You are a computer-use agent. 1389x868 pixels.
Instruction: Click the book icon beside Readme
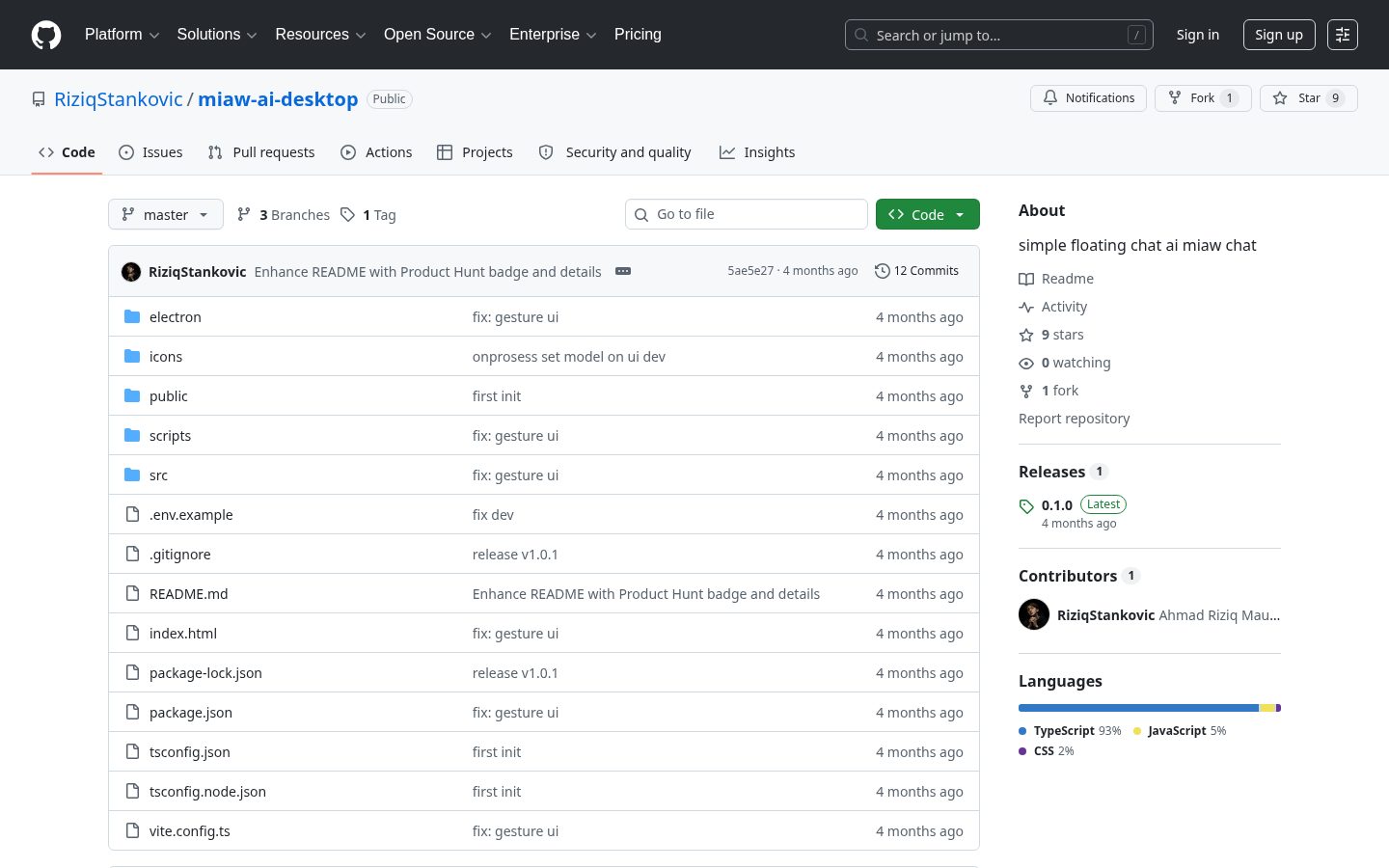1026,279
